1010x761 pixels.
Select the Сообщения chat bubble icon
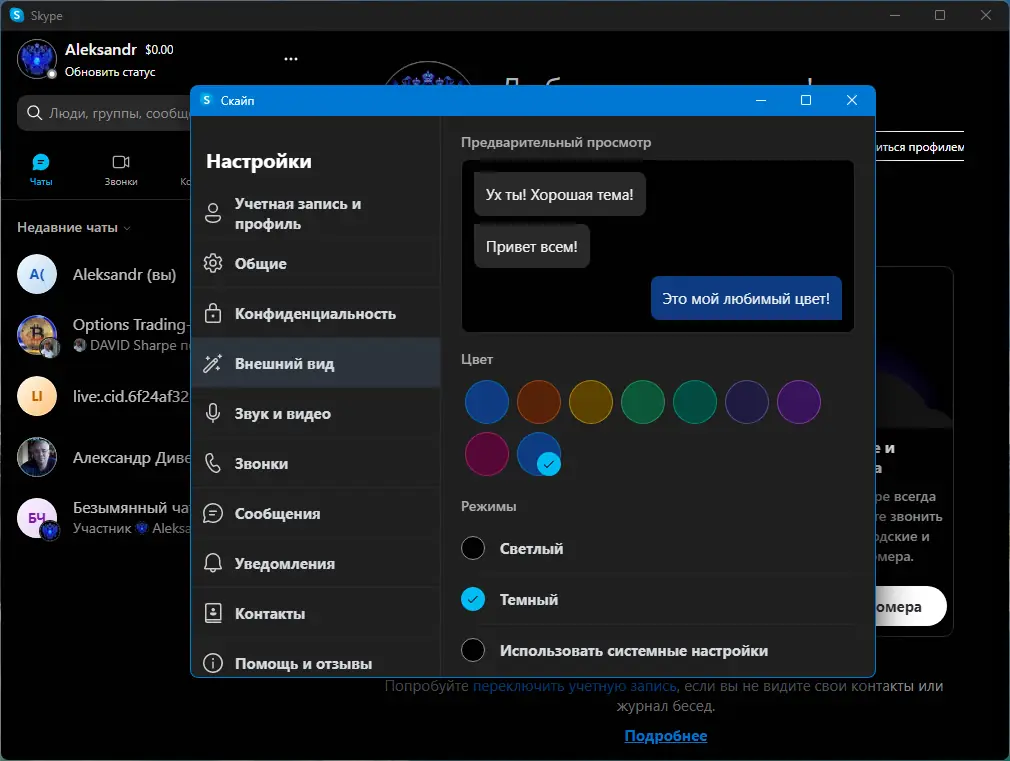click(211, 513)
